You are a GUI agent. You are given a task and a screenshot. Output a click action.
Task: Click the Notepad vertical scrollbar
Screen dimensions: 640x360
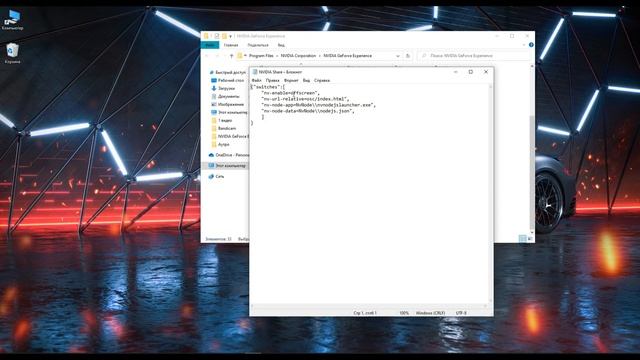point(491,194)
